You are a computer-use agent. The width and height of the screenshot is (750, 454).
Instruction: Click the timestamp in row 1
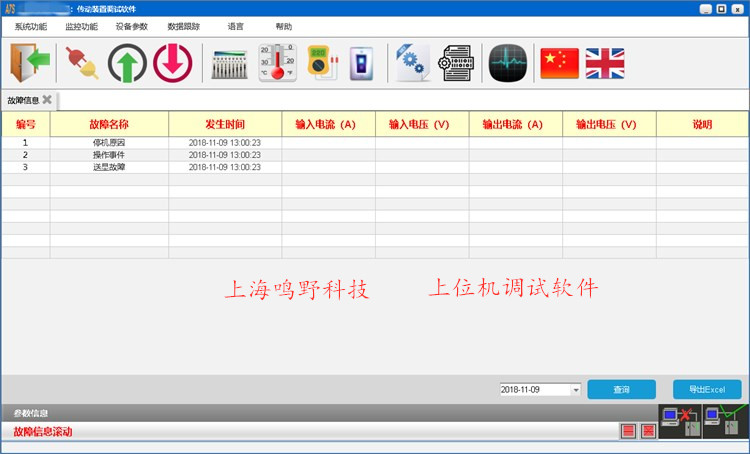(x=225, y=143)
